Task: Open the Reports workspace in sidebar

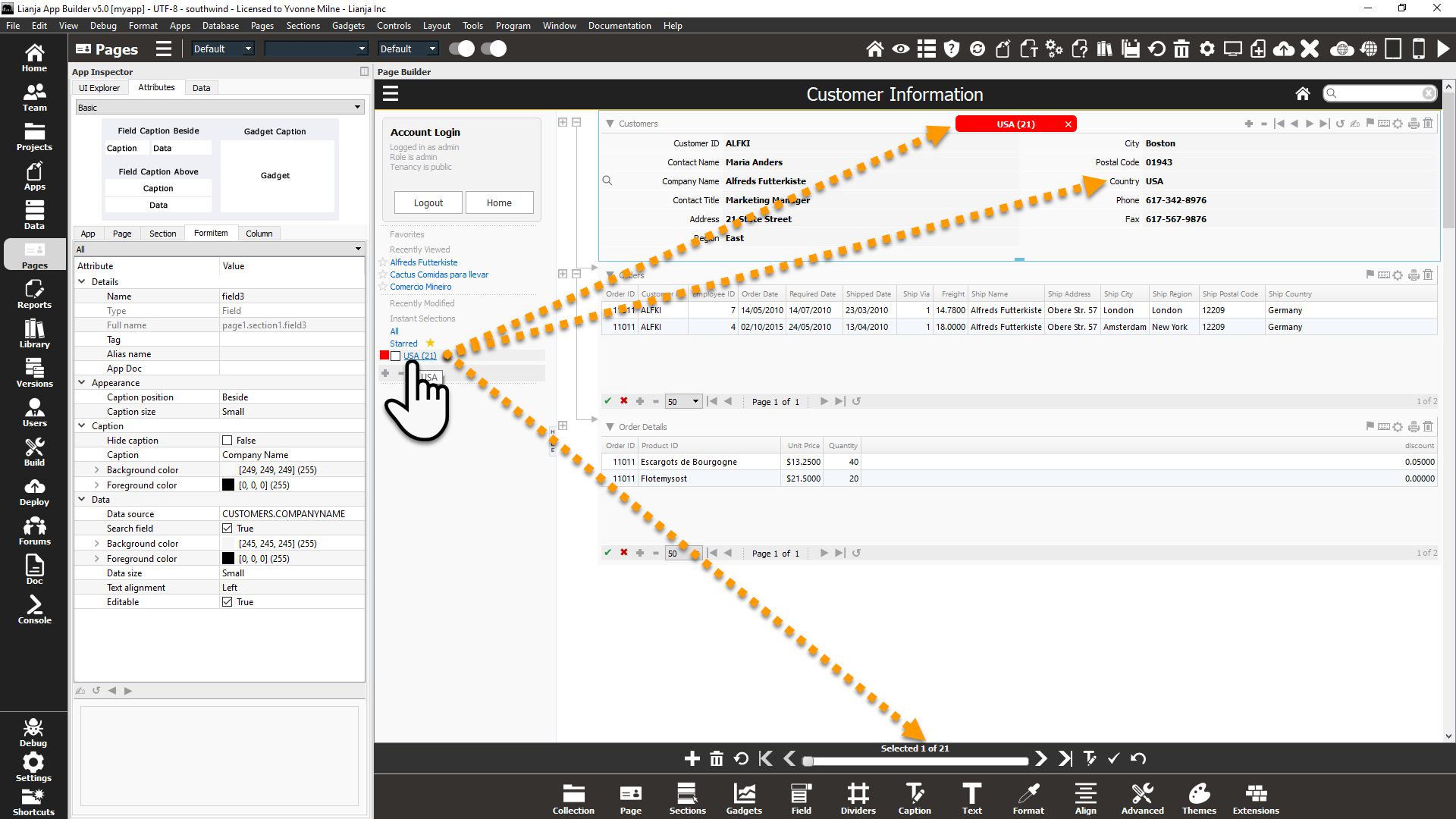Action: (34, 293)
